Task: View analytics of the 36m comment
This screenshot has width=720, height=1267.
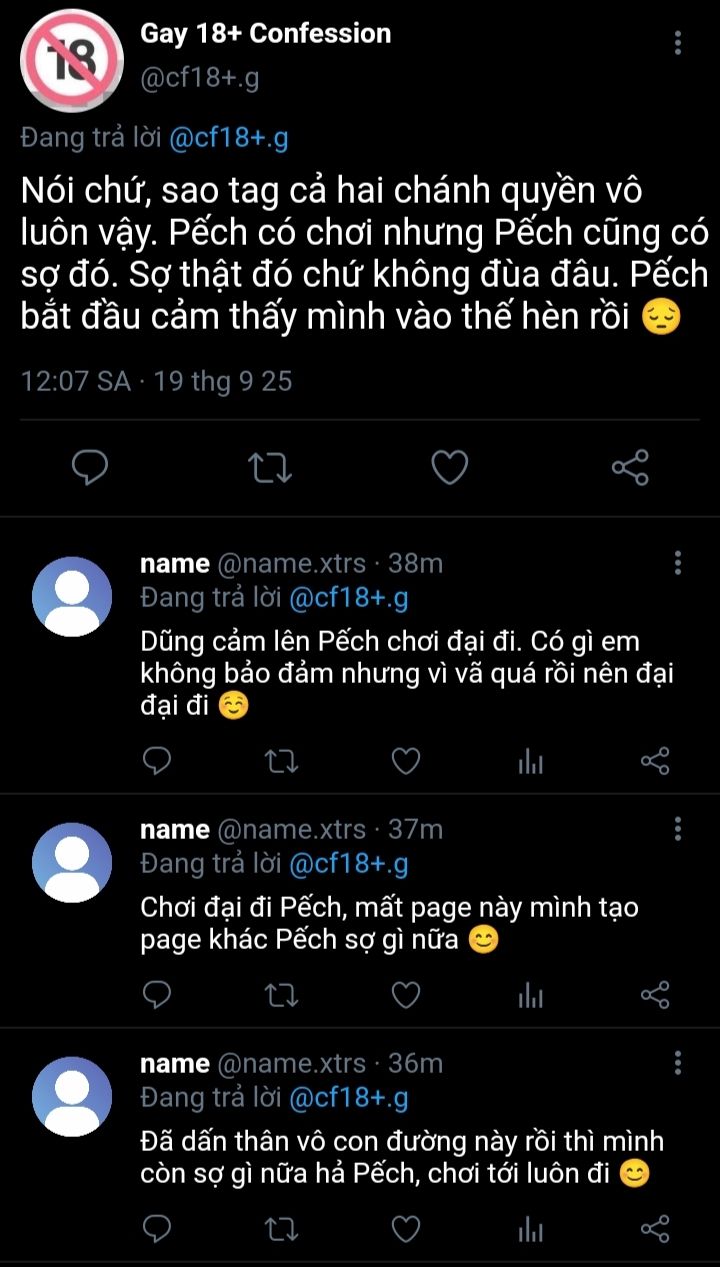Action: [530, 1229]
